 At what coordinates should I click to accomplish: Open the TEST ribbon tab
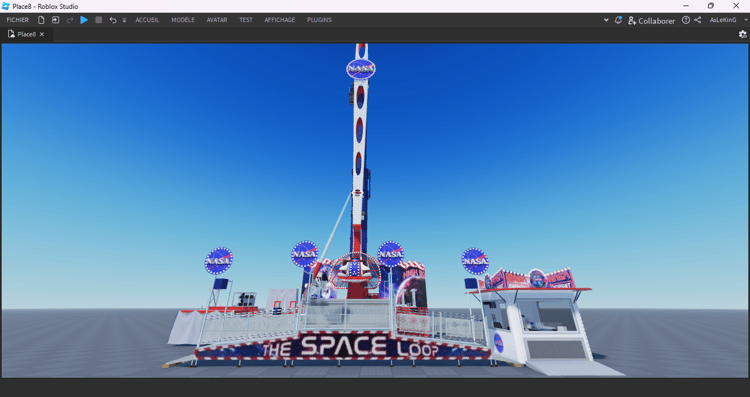246,20
